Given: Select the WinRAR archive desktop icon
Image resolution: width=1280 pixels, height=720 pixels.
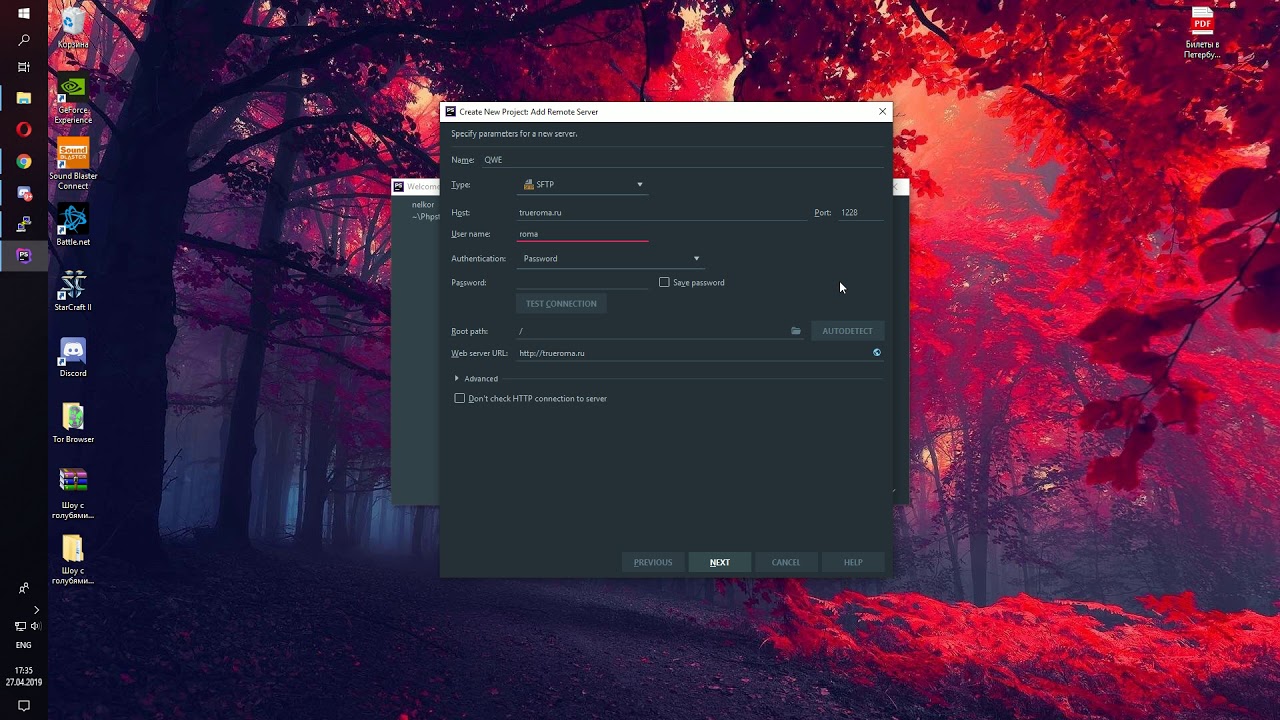Looking at the screenshot, I should tap(73, 494).
